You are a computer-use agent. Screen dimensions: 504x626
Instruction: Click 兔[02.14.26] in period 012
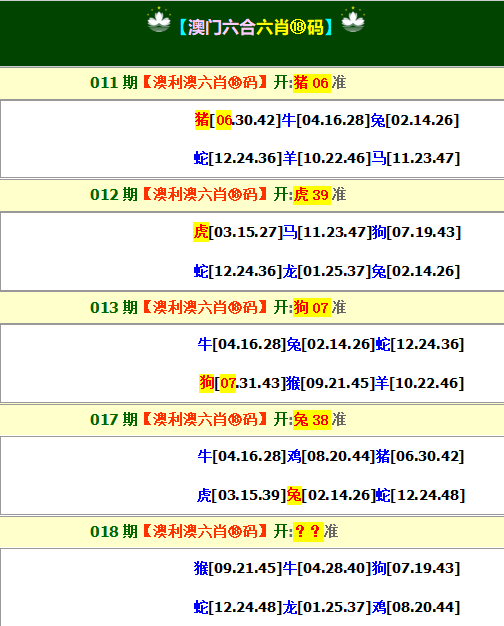pyautogui.click(x=416, y=271)
